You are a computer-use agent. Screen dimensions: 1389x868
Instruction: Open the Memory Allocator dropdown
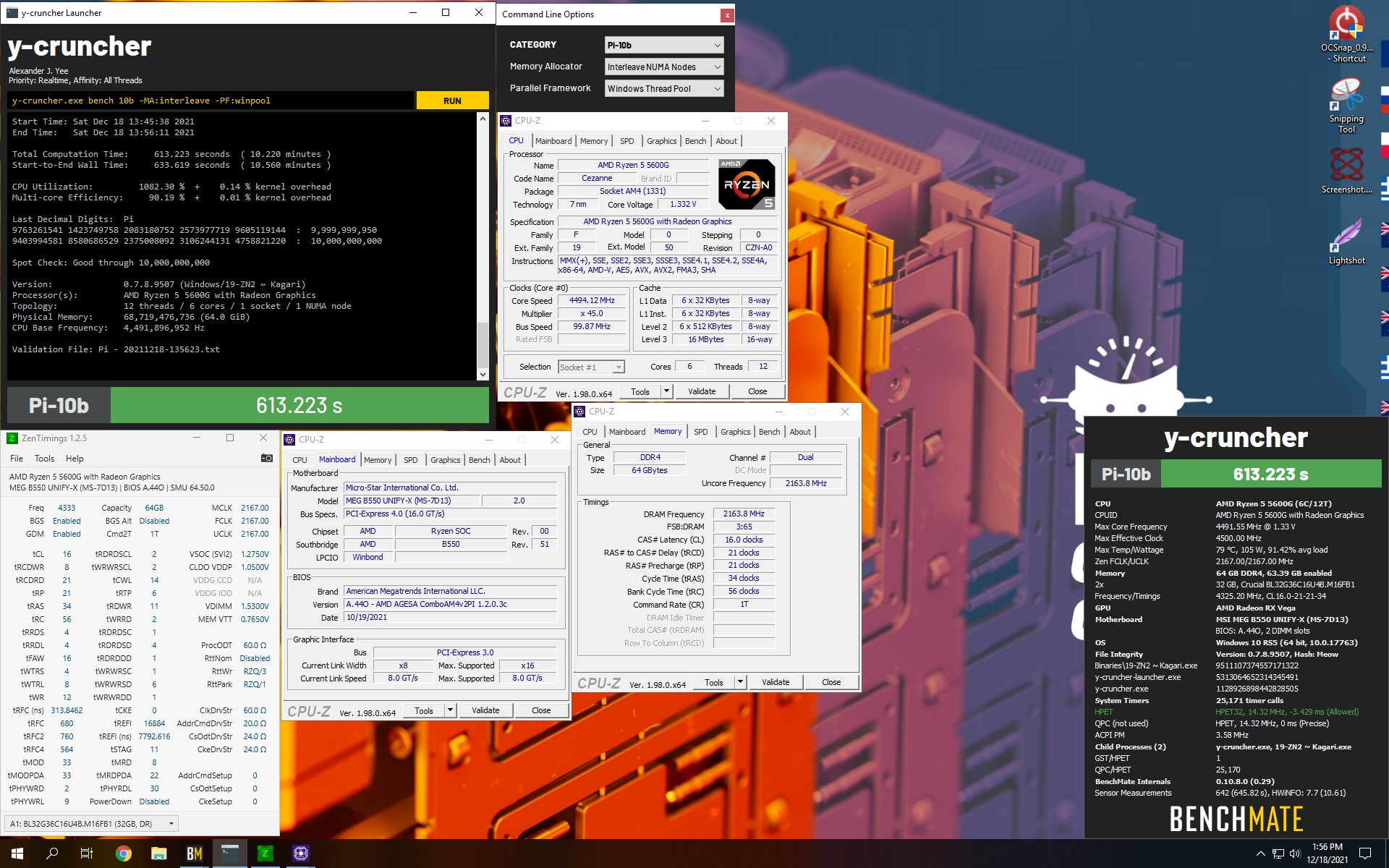[663, 67]
